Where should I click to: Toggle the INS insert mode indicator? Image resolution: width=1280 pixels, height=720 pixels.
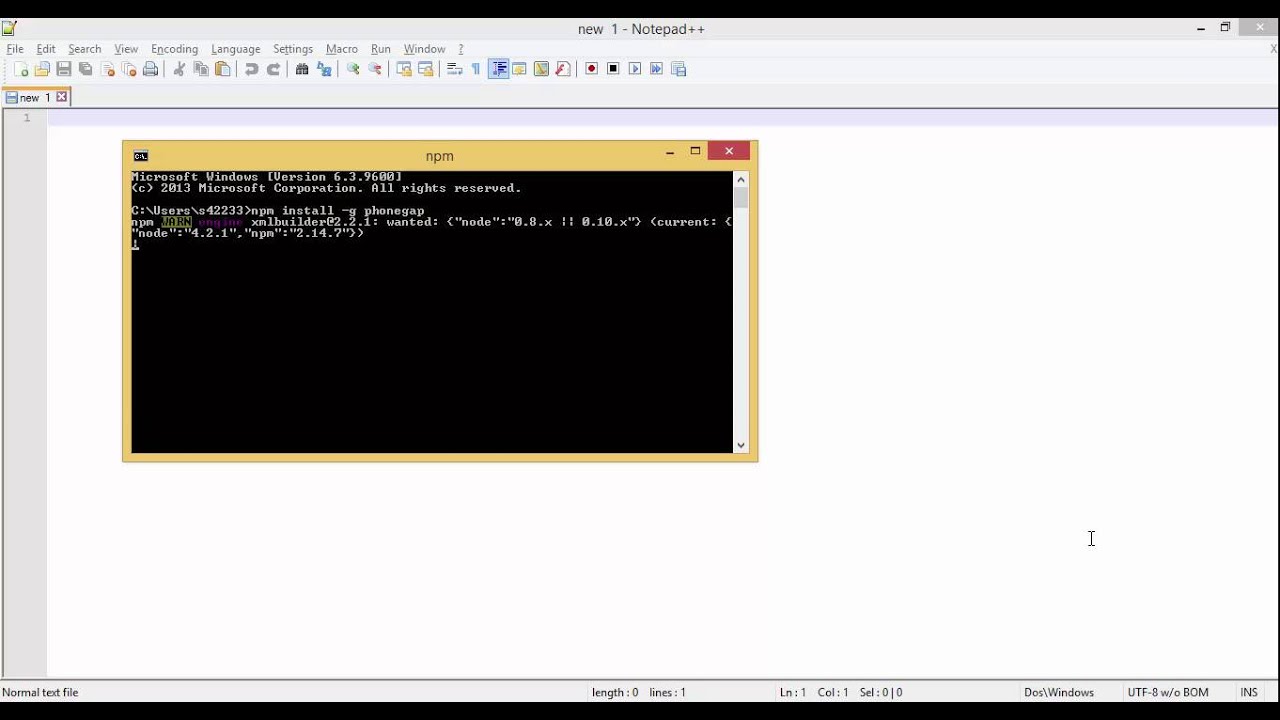coord(1249,692)
